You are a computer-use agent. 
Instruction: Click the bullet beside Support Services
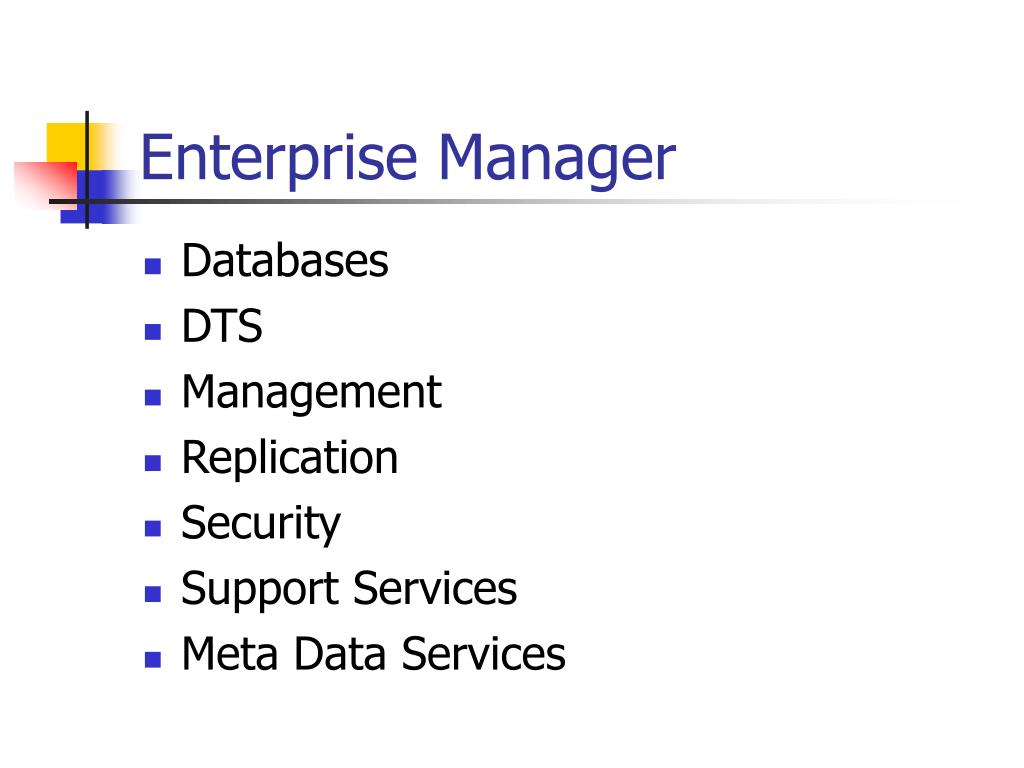click(x=153, y=594)
